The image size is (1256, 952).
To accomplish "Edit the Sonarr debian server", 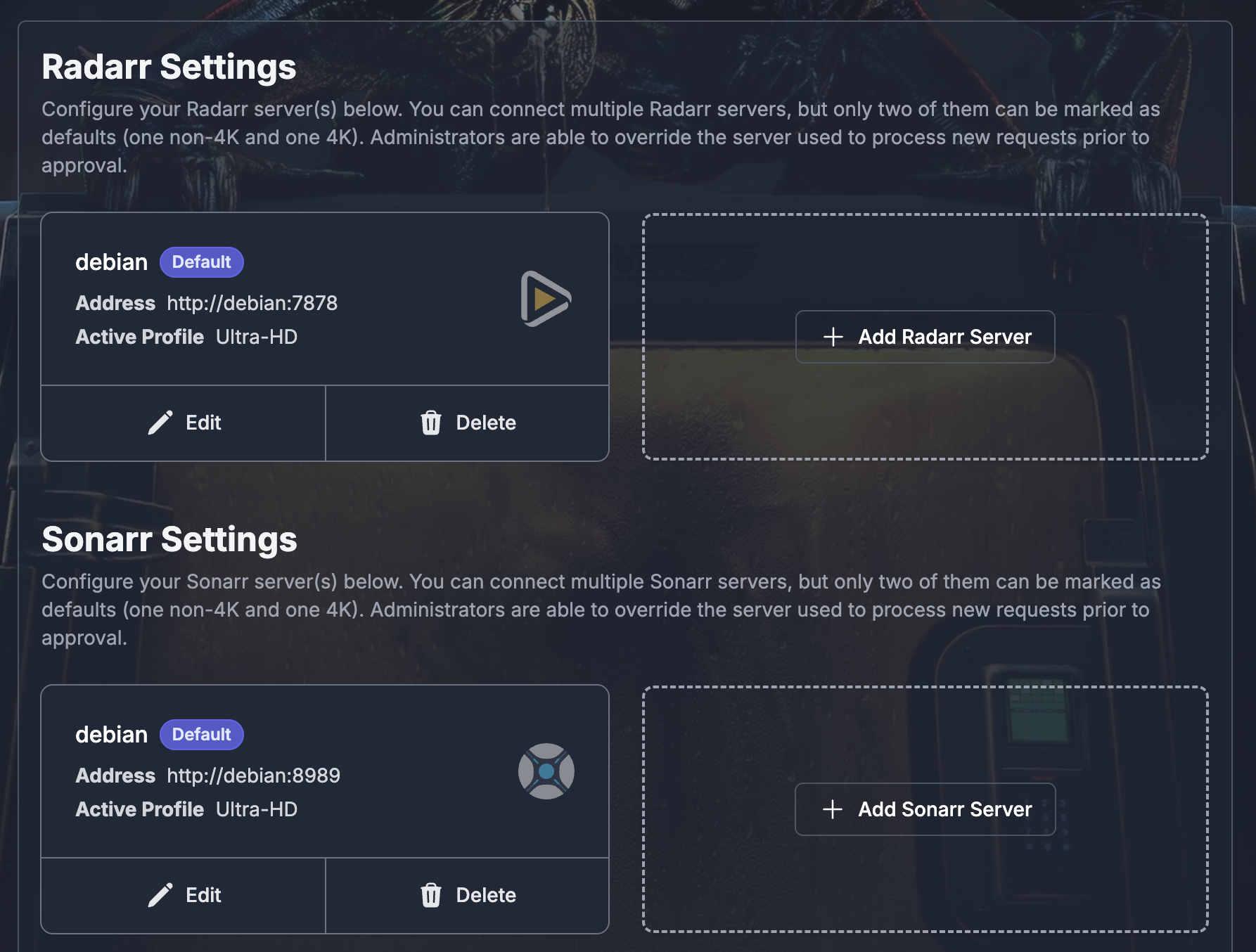I will coord(184,896).
